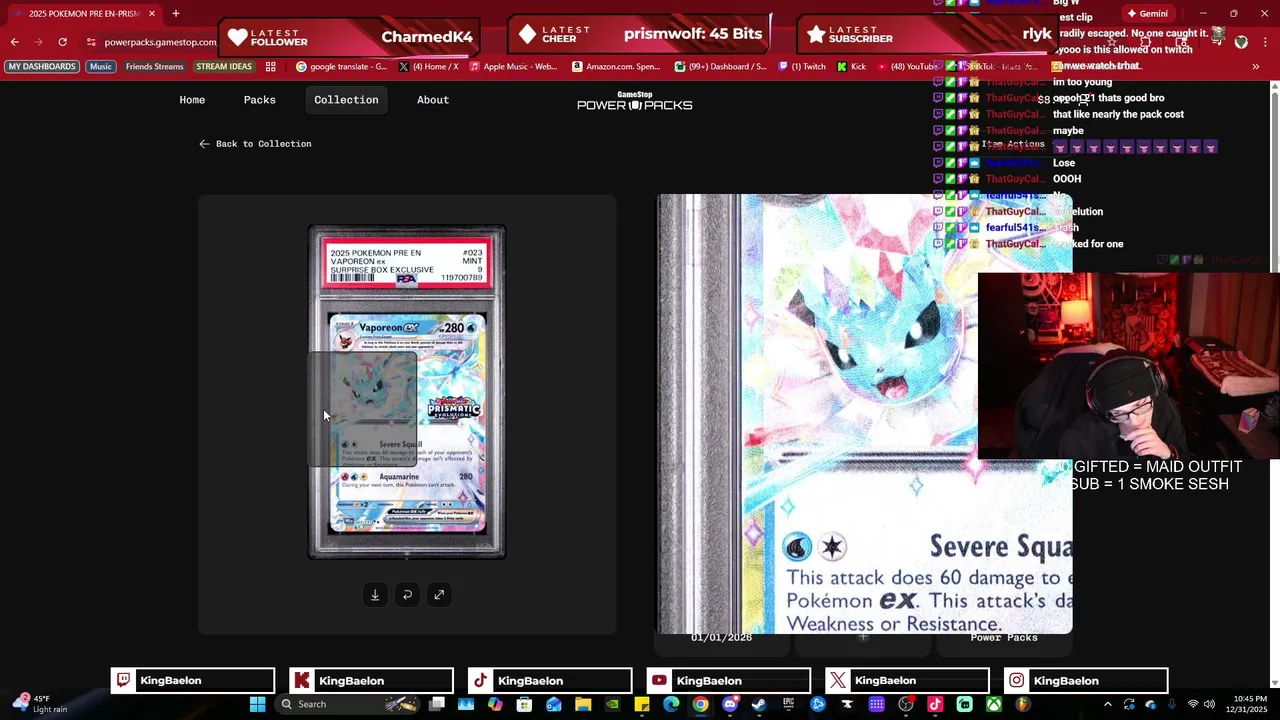Open Task View in the taskbar
The image size is (1280, 720).
437,704
